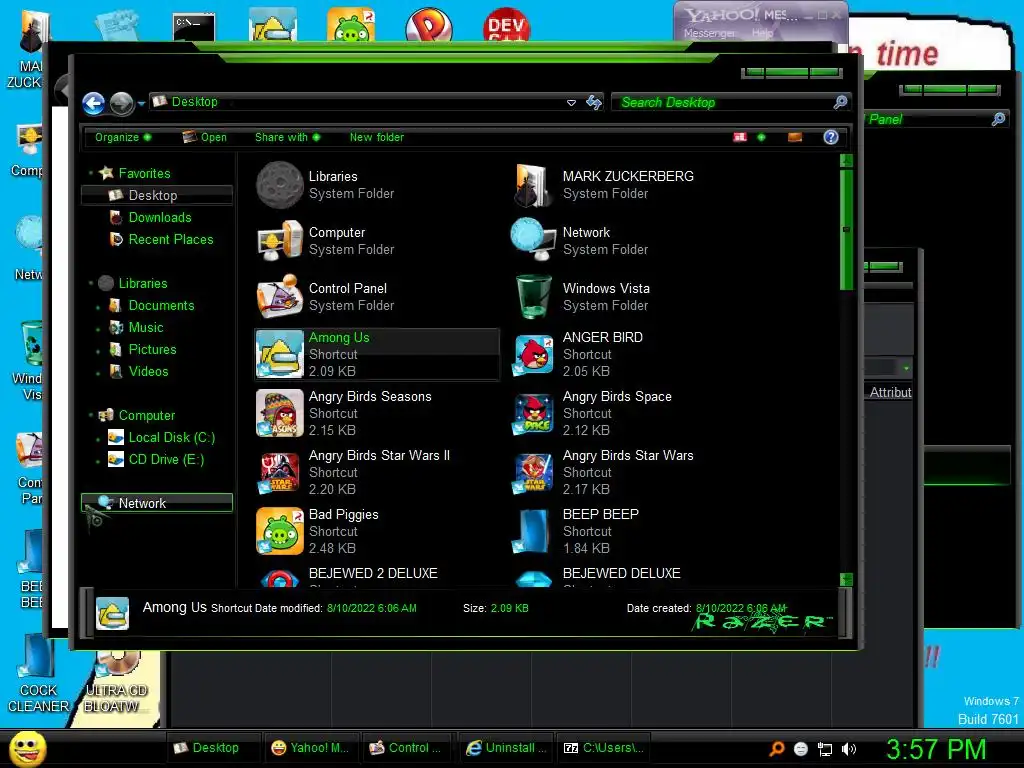The height and width of the screenshot is (768, 1024).
Task: Select the Angry Birds Star Wars shortcut
Action: coord(533,472)
